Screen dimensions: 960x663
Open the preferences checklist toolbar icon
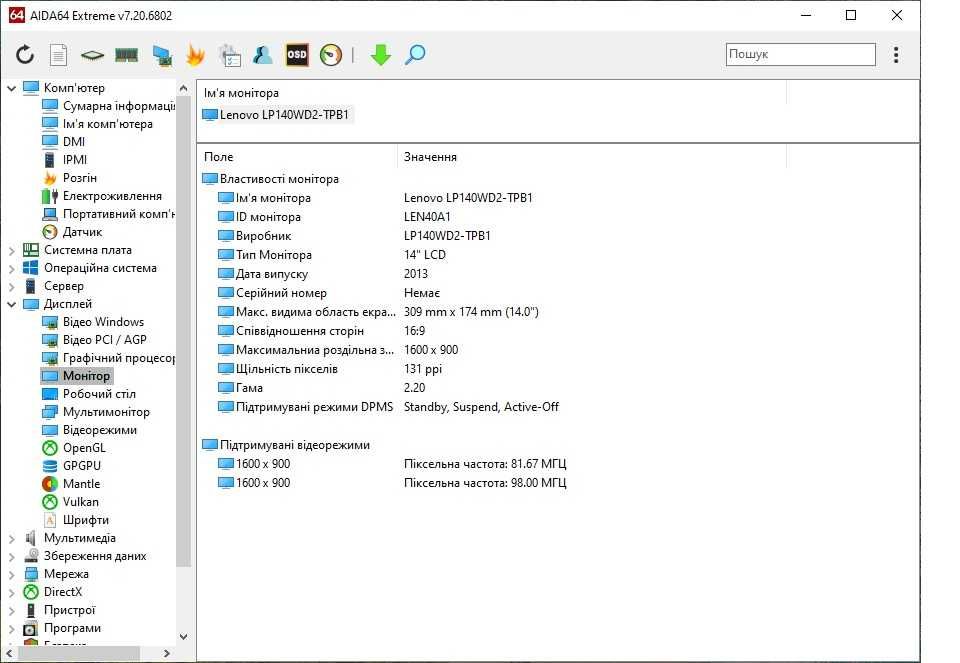230,55
